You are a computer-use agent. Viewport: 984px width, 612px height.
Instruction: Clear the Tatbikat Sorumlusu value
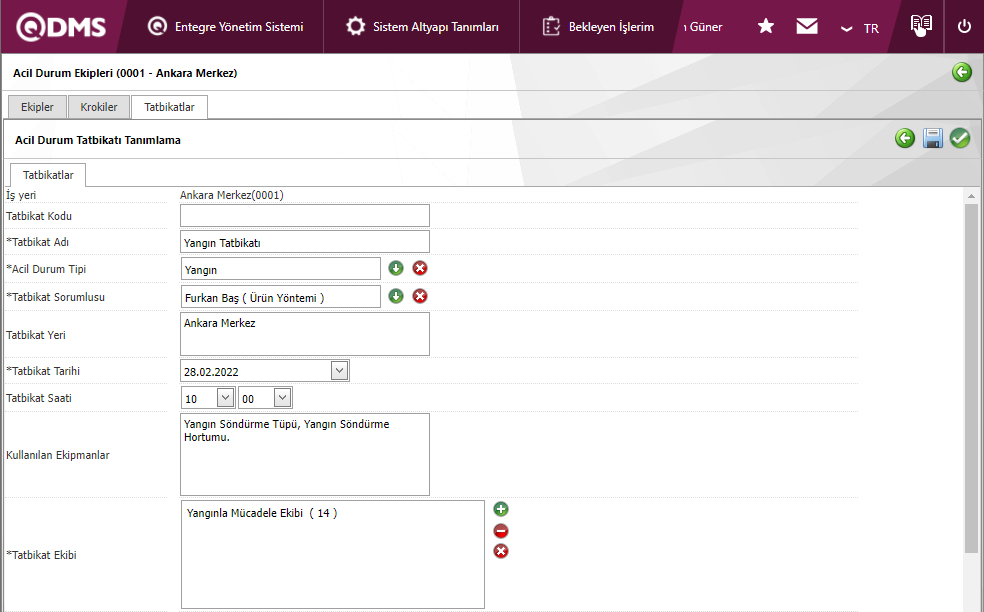(420, 296)
